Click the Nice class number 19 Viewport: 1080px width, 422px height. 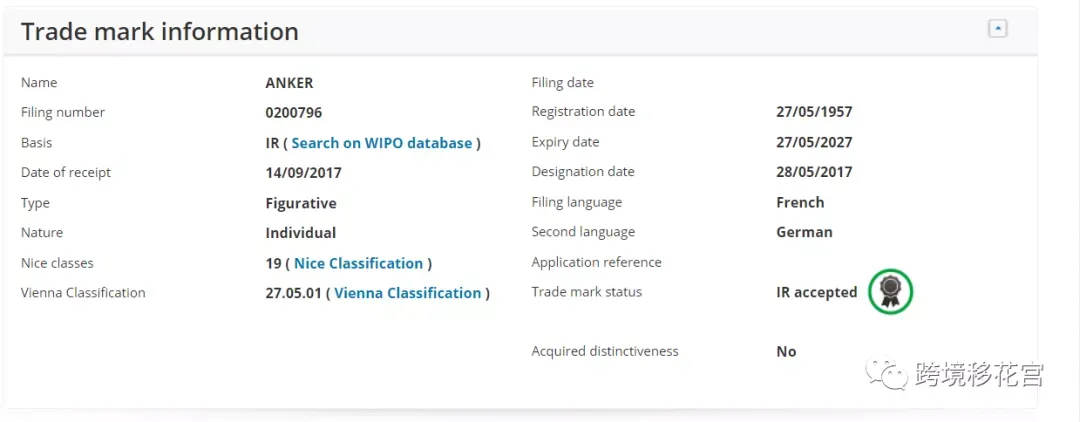tap(273, 264)
